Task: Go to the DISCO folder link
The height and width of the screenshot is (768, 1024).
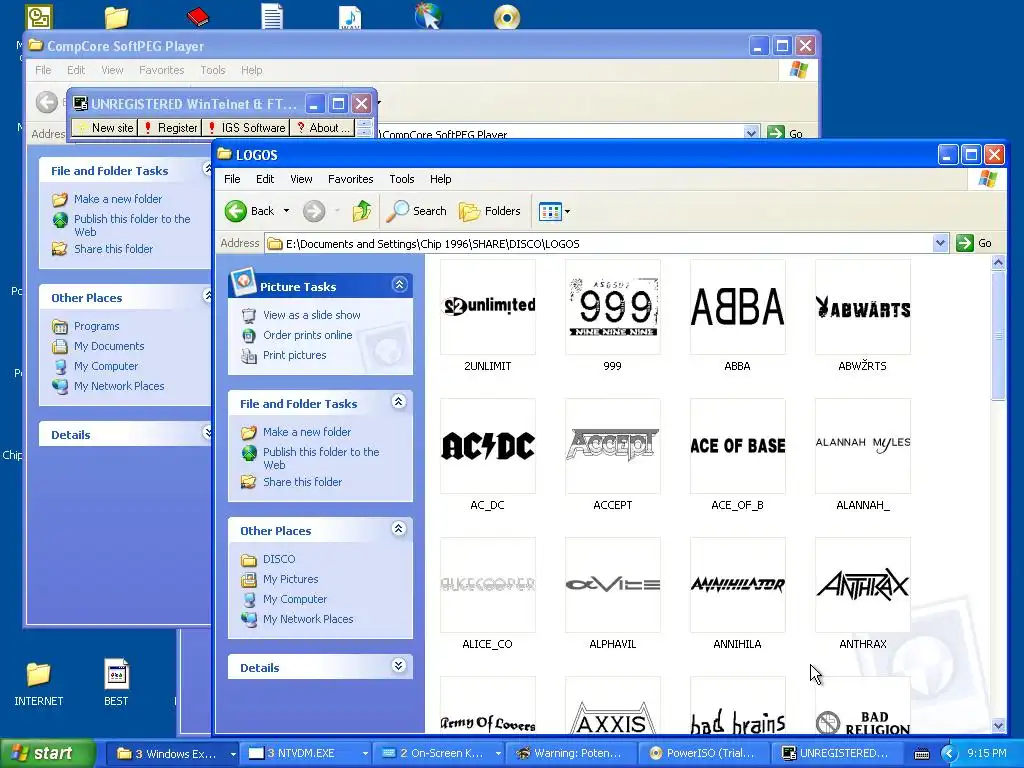Action: [279, 559]
